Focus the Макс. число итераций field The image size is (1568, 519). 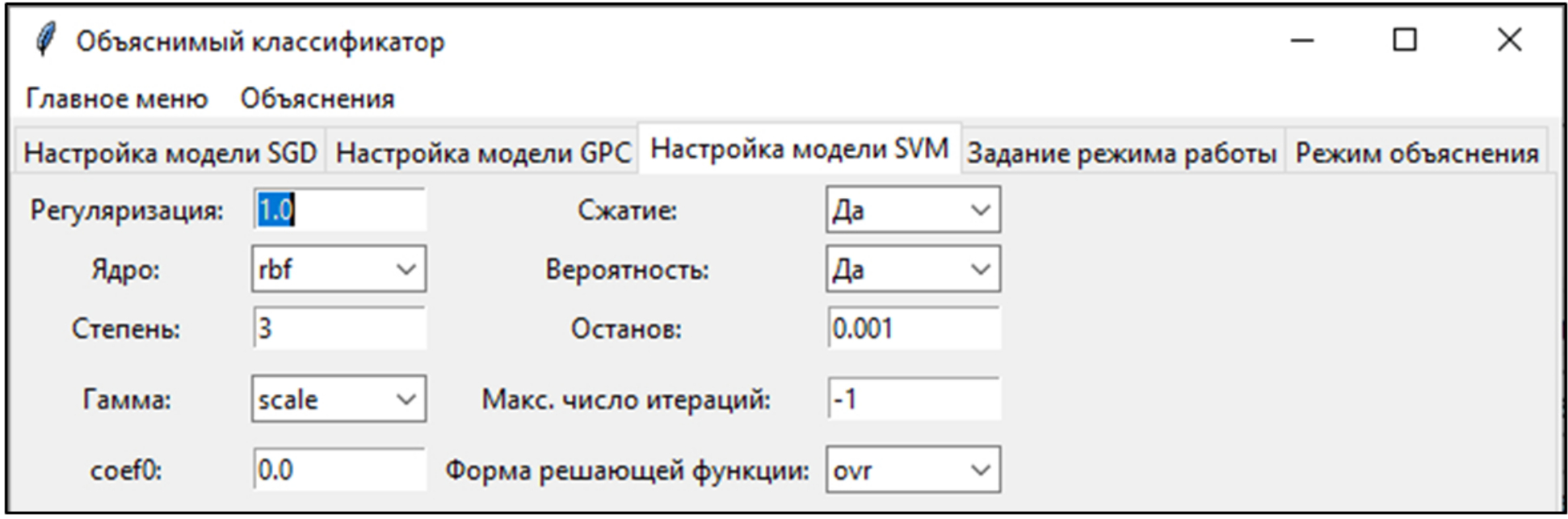[914, 399]
